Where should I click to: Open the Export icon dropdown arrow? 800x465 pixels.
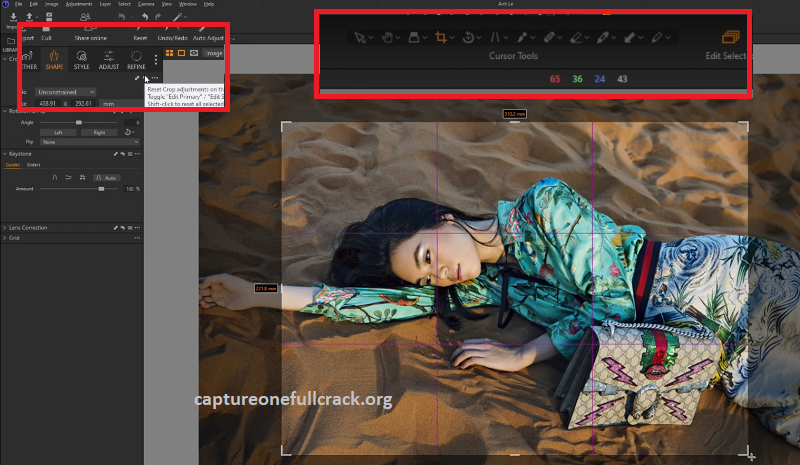click(38, 17)
